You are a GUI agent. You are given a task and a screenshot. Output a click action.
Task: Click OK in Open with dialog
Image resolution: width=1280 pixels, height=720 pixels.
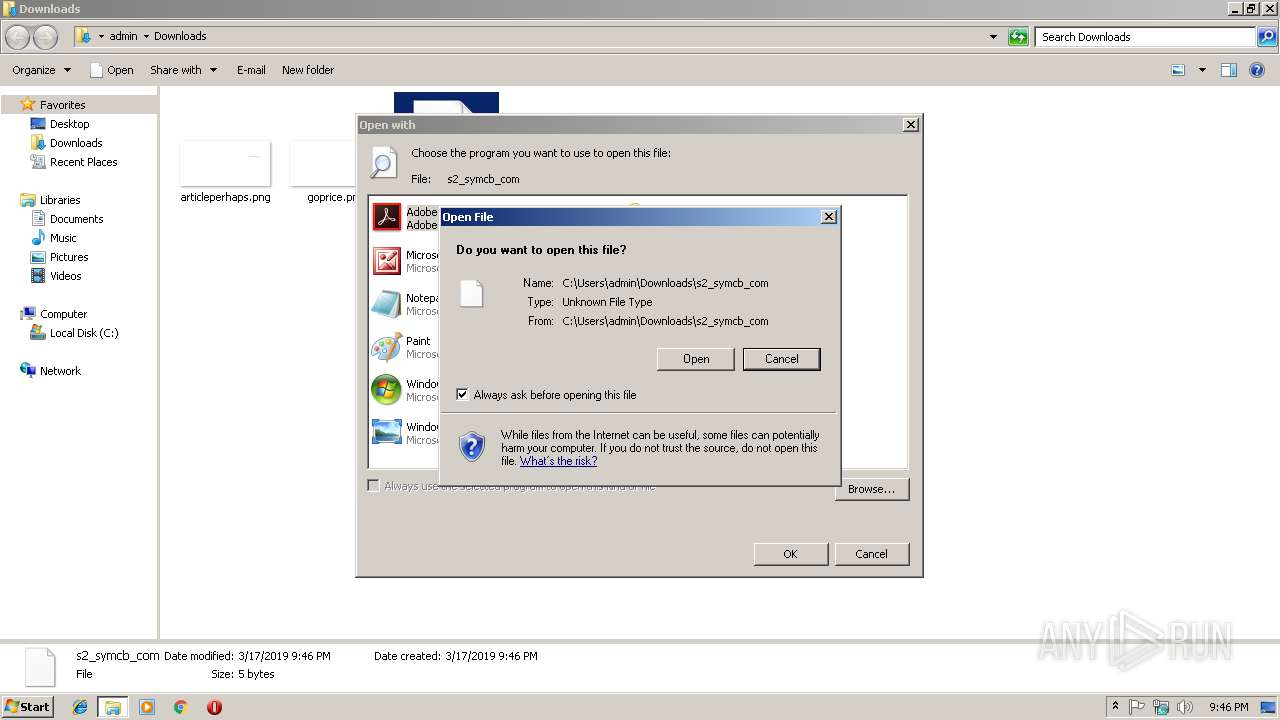pyautogui.click(x=790, y=554)
